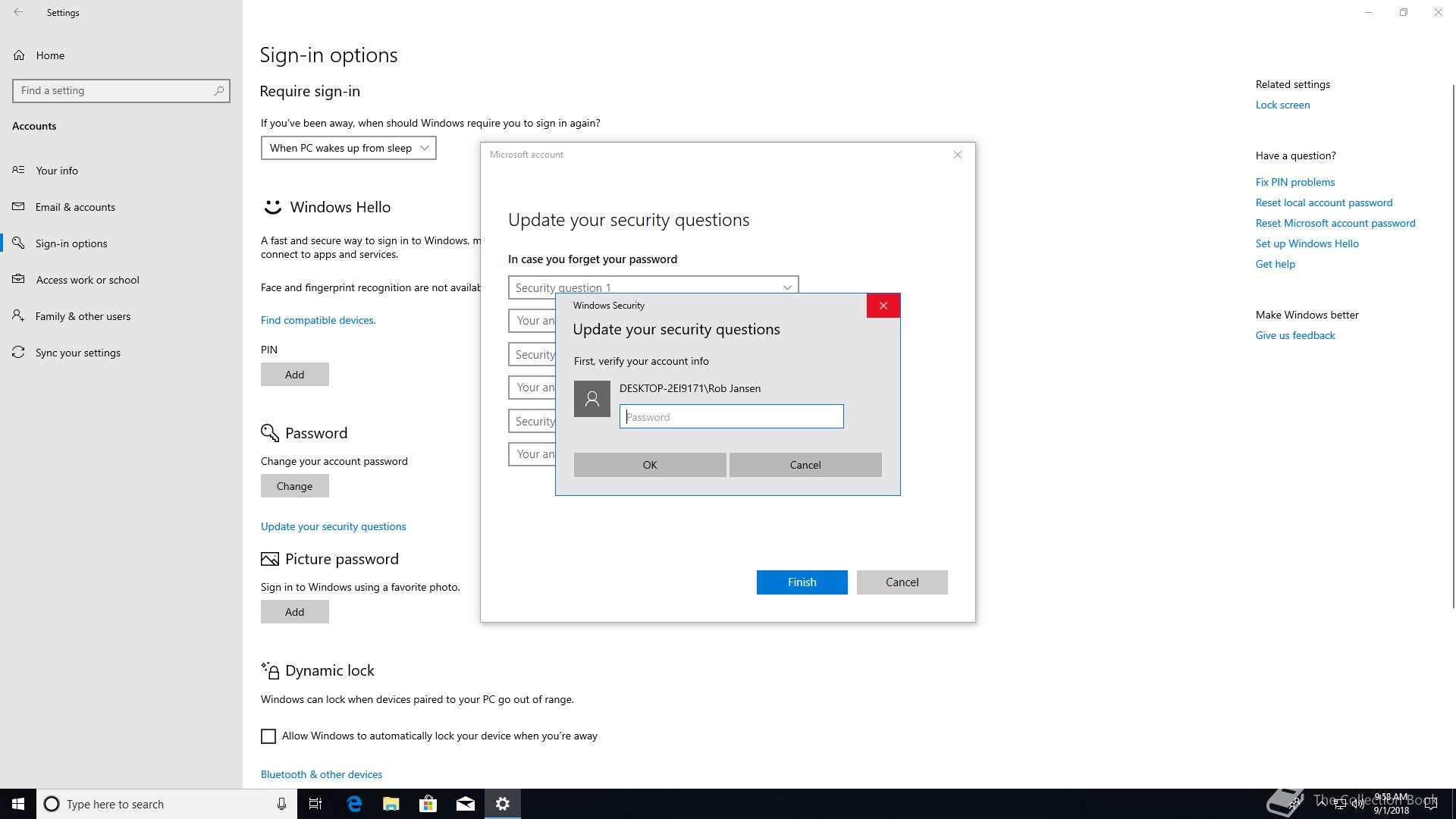
Task: Open Microsoft Store from taskbar
Action: click(x=428, y=804)
